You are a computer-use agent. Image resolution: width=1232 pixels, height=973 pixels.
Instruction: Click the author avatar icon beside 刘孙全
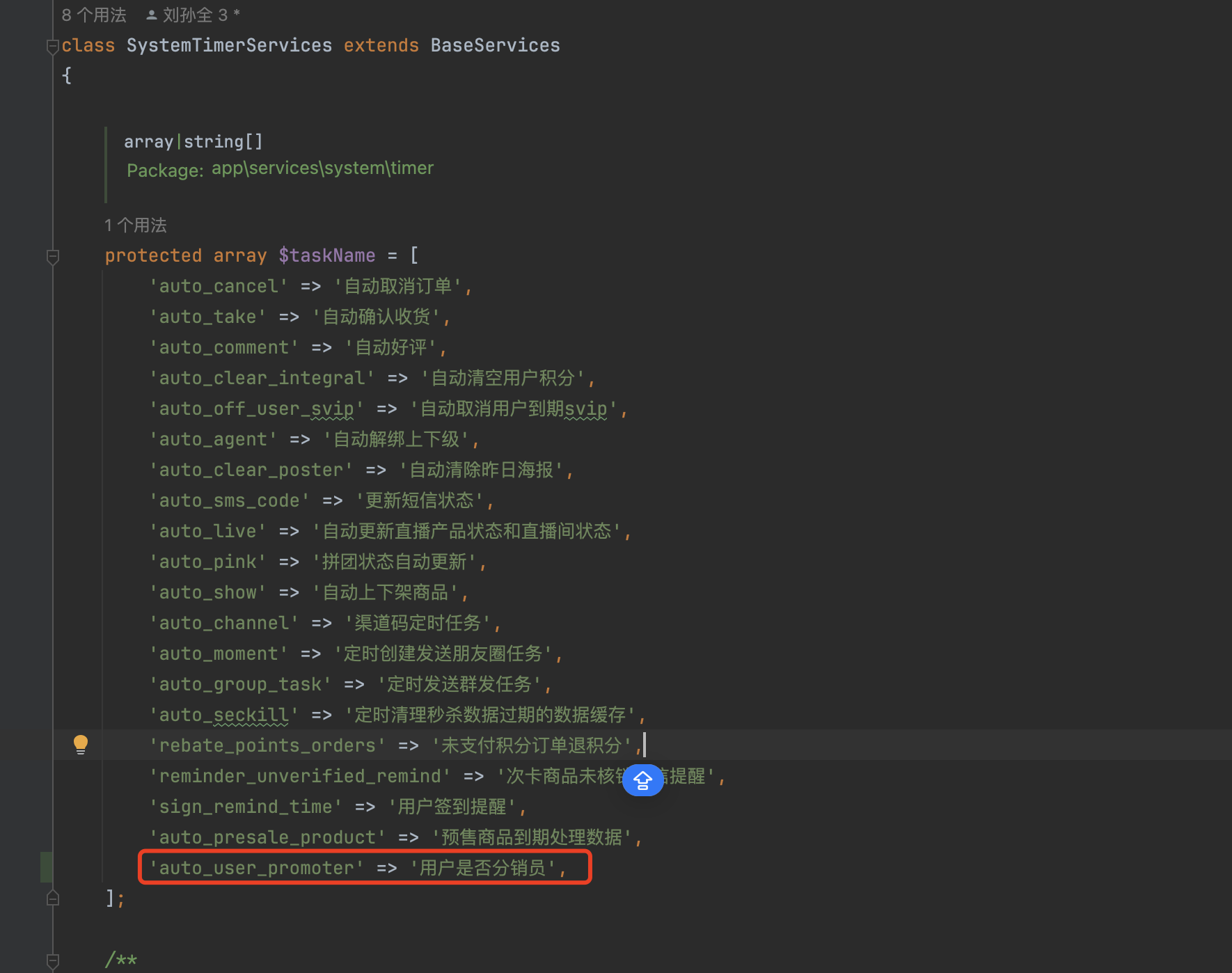[150, 13]
